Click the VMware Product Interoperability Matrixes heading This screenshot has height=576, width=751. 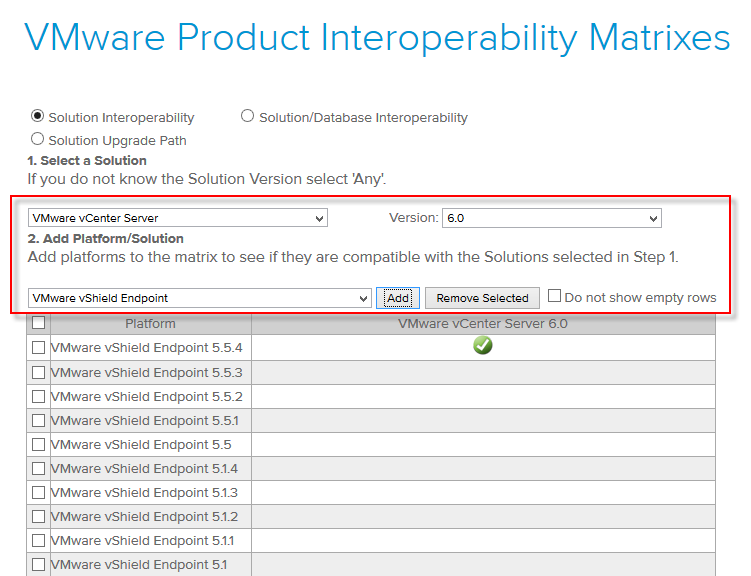tap(377, 37)
